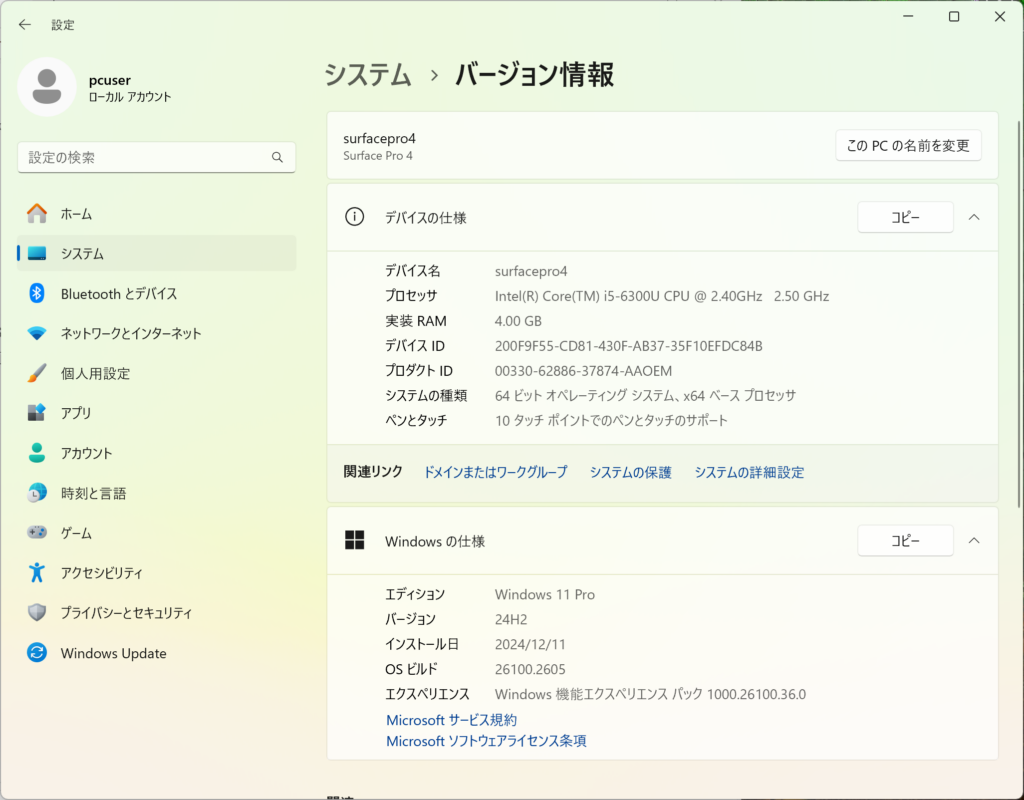Screen dimensions: 1024x800
Task: Click the システムの種類 value text
Action: tap(645, 395)
